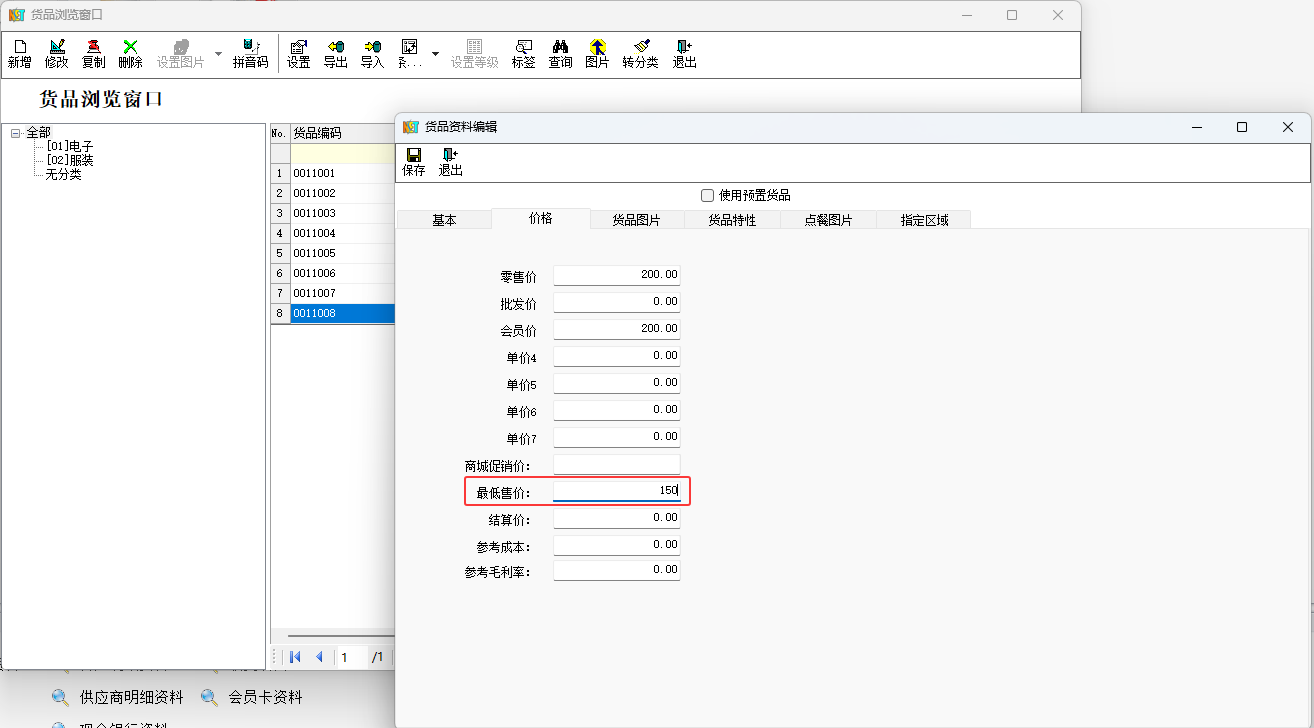The image size is (1314, 728).
Task: Click the 修改 (Modify) toolbar icon
Action: (56, 54)
